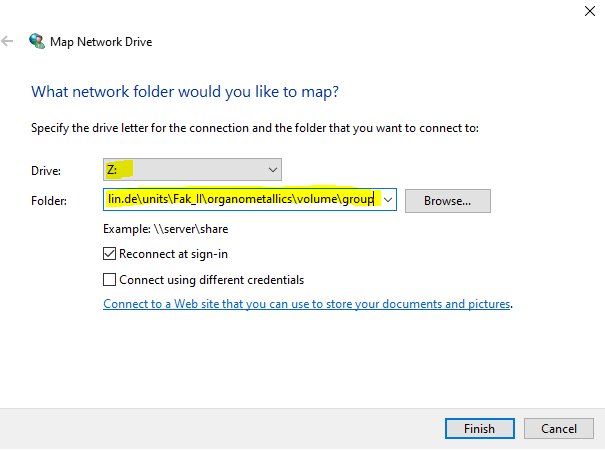
Task: Click the 'Reconnect at sign-in' label text
Action: (173, 254)
